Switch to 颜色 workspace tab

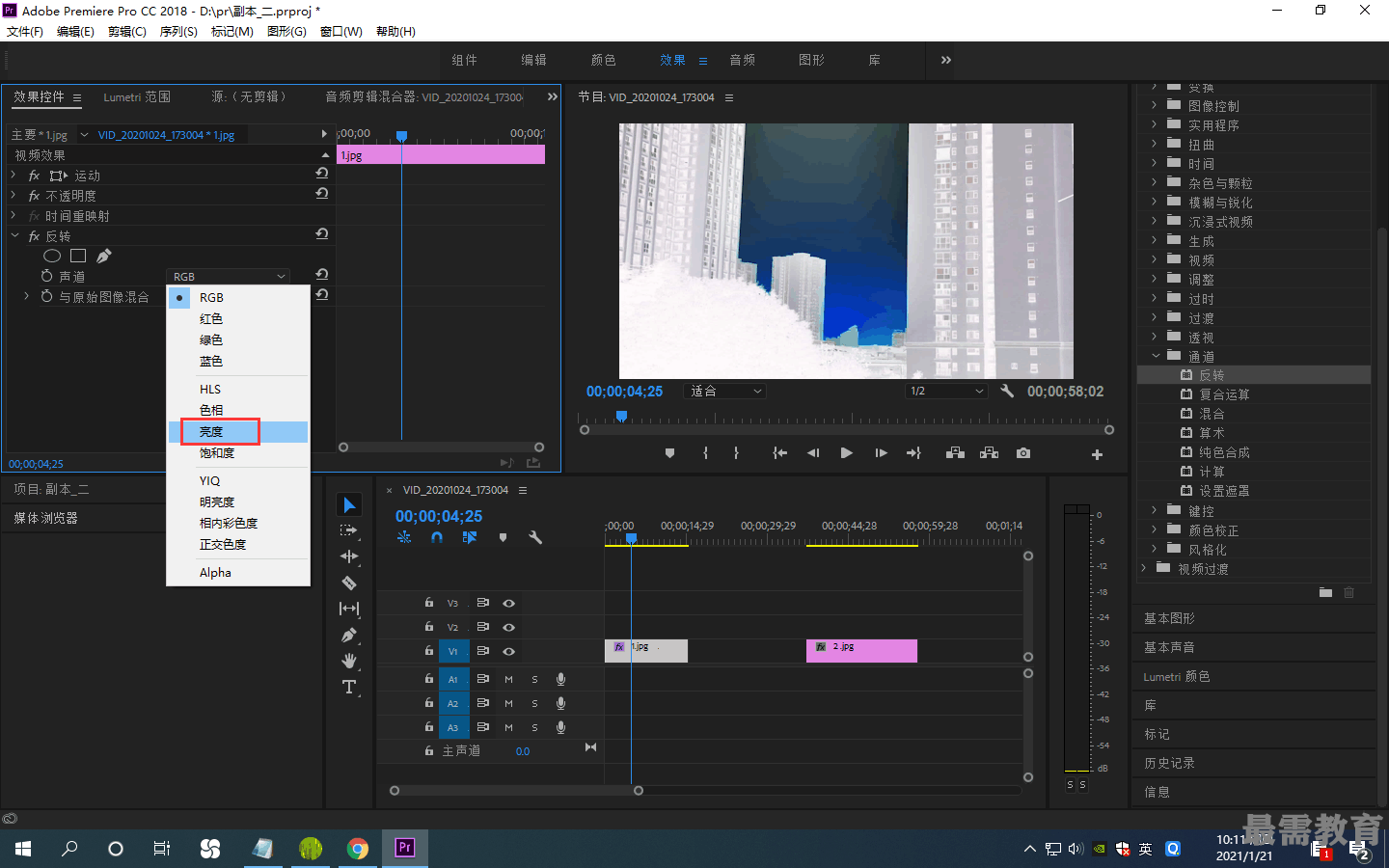coord(603,60)
